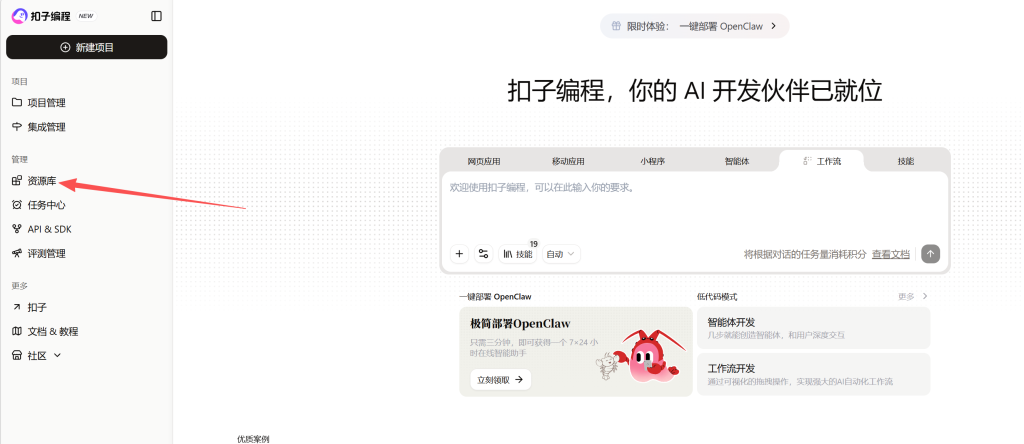Click the 新建项目 button
The image size is (1024, 444).
coord(87,47)
